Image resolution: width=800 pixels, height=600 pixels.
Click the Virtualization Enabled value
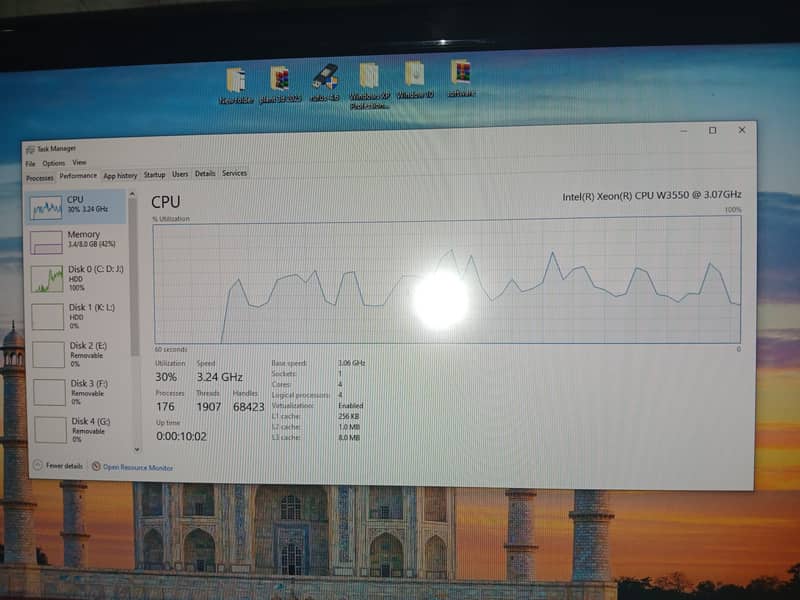click(351, 406)
